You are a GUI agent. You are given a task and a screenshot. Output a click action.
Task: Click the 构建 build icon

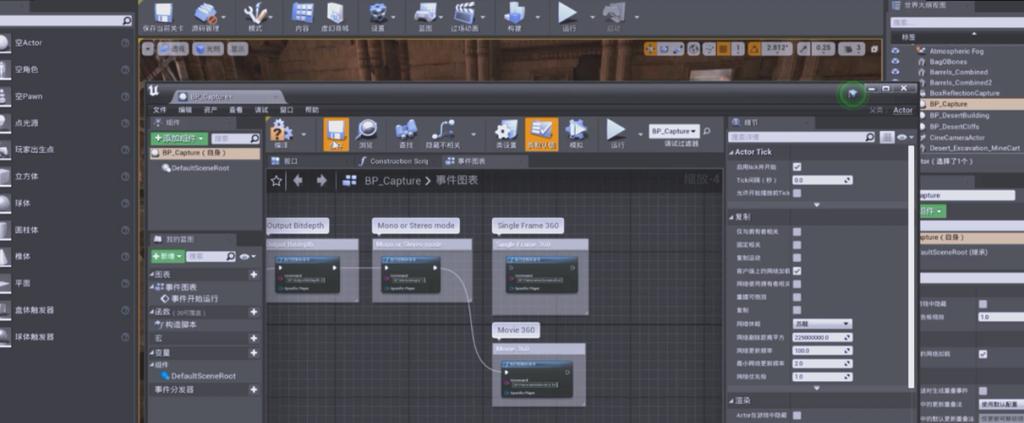click(514, 13)
